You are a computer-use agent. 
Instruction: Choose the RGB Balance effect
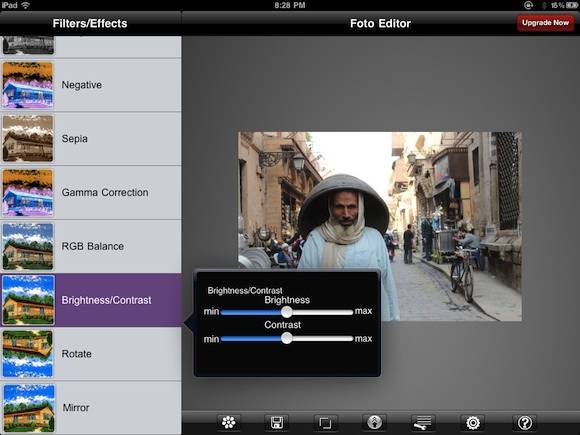tap(91, 246)
